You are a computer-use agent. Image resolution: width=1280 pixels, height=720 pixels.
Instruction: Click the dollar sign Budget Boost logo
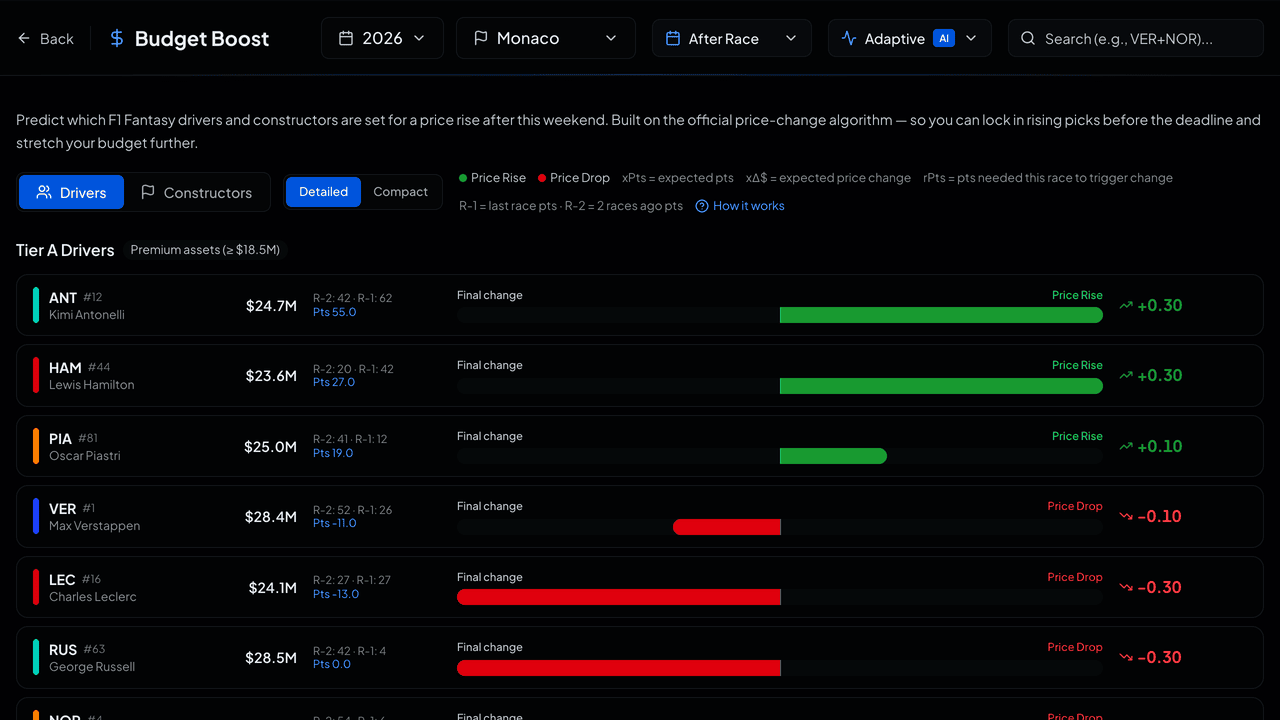[117, 38]
